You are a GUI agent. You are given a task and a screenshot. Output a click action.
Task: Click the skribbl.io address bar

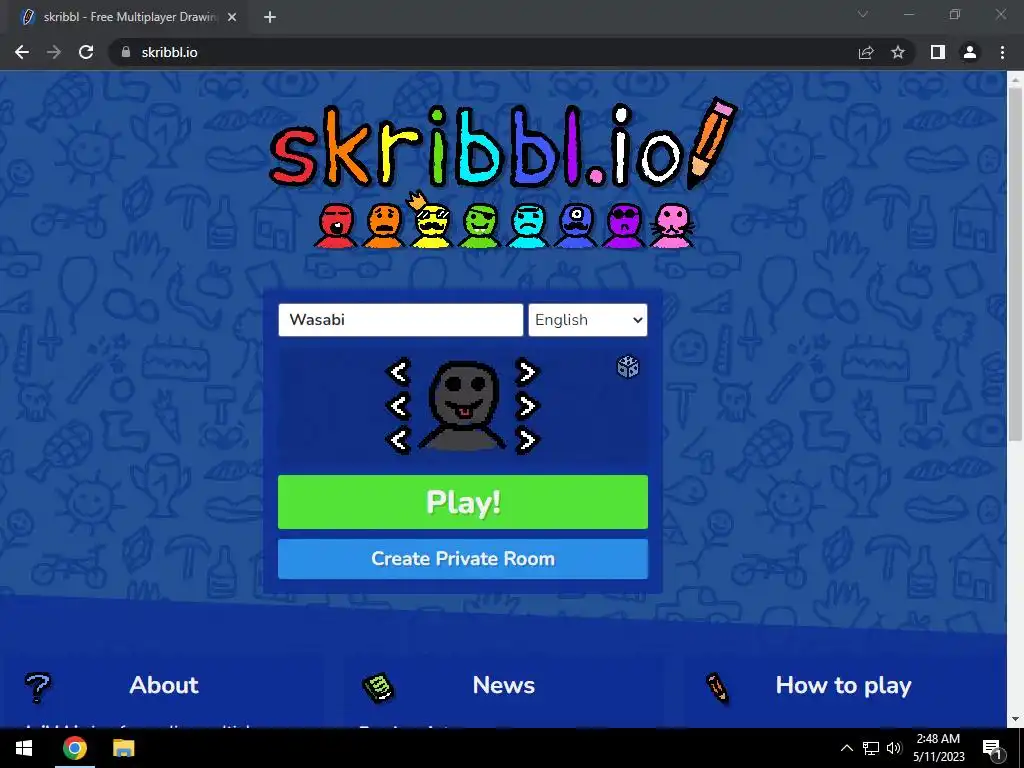(483, 52)
